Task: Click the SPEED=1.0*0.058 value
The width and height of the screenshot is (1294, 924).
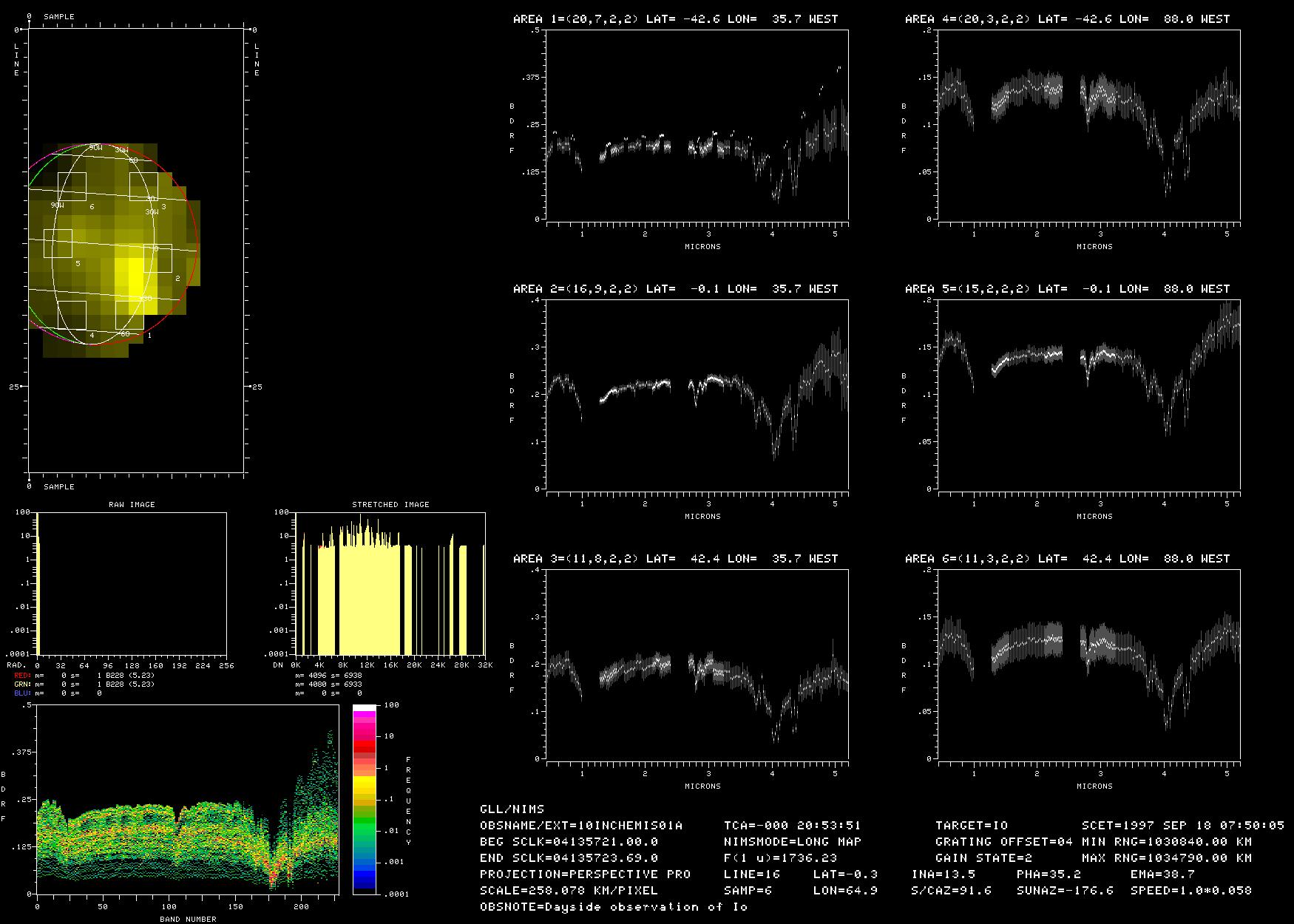Action: pos(1191,891)
